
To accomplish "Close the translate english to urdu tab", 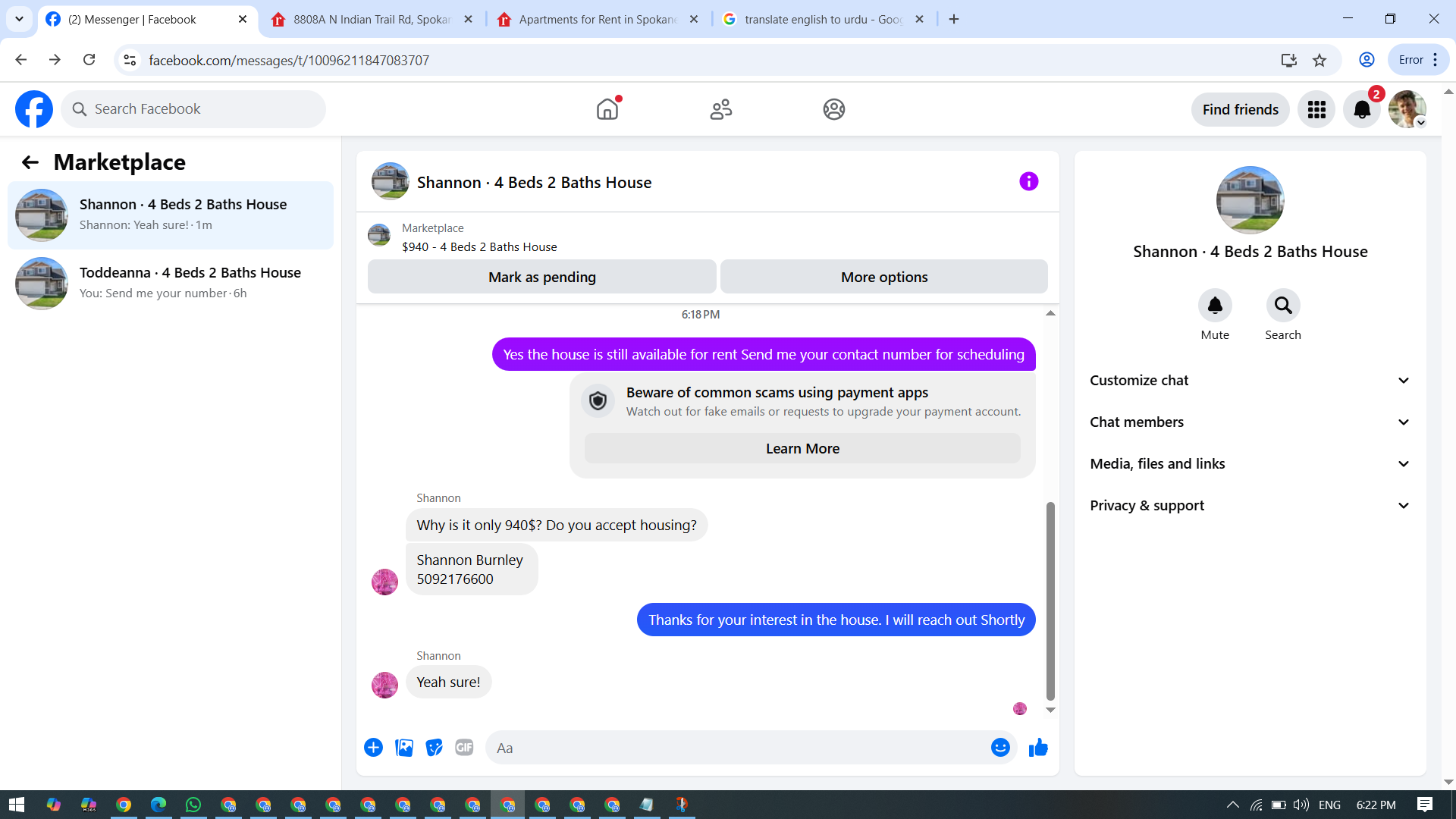I will (x=919, y=20).
